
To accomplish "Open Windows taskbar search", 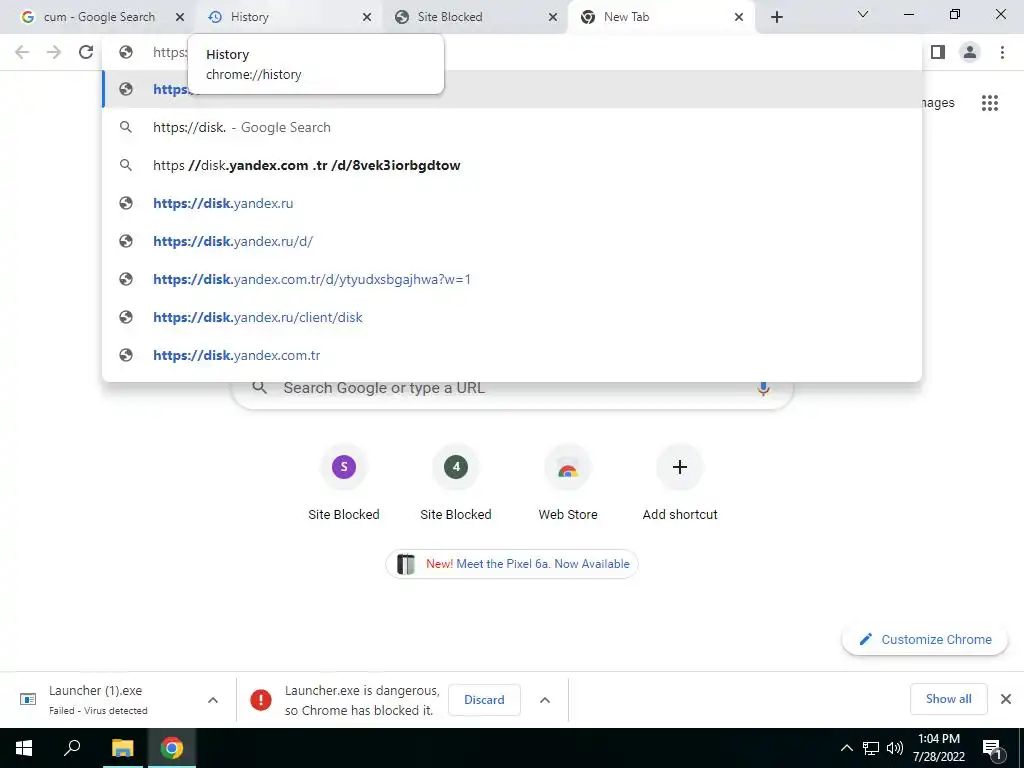I will 72,748.
